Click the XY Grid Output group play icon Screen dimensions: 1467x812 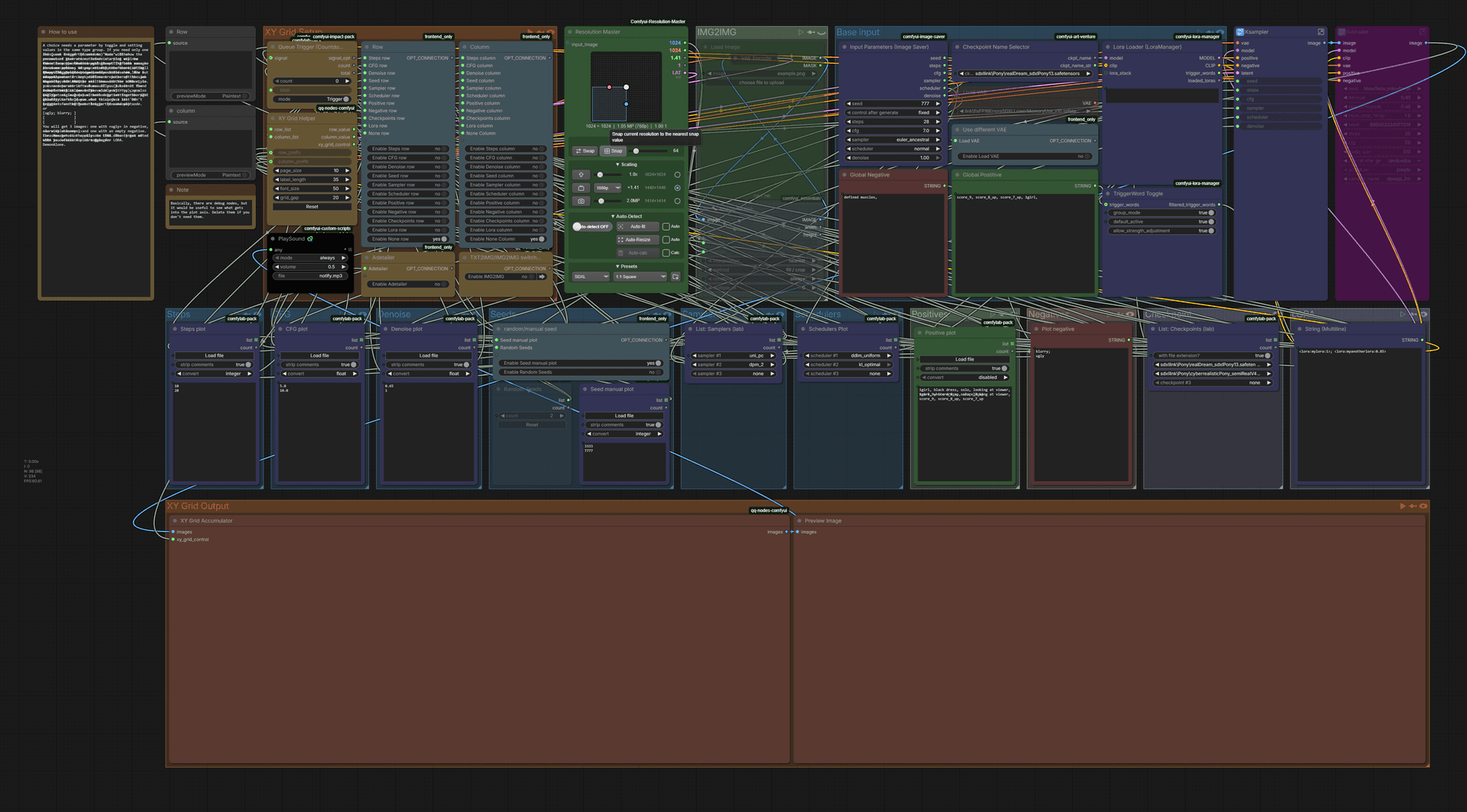tap(1402, 506)
